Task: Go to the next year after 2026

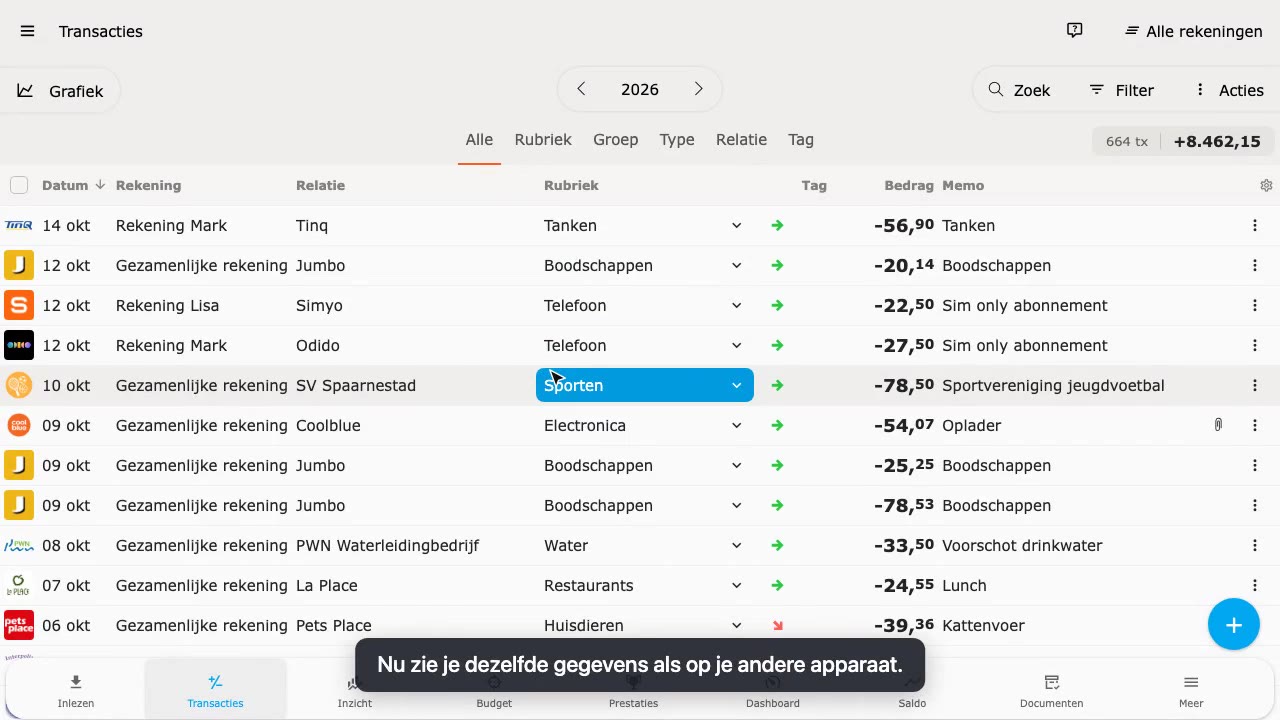Action: click(x=699, y=89)
